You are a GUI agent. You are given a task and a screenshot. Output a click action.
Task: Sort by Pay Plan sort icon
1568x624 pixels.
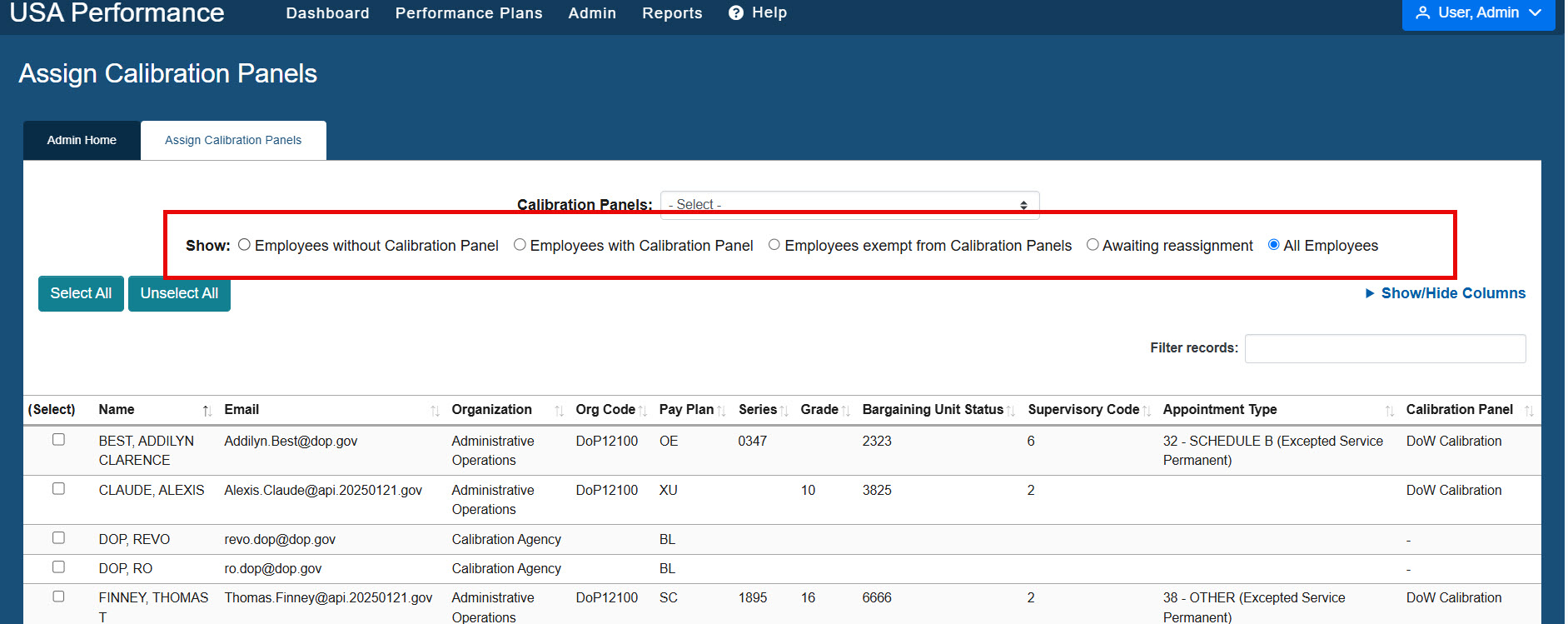click(x=721, y=411)
